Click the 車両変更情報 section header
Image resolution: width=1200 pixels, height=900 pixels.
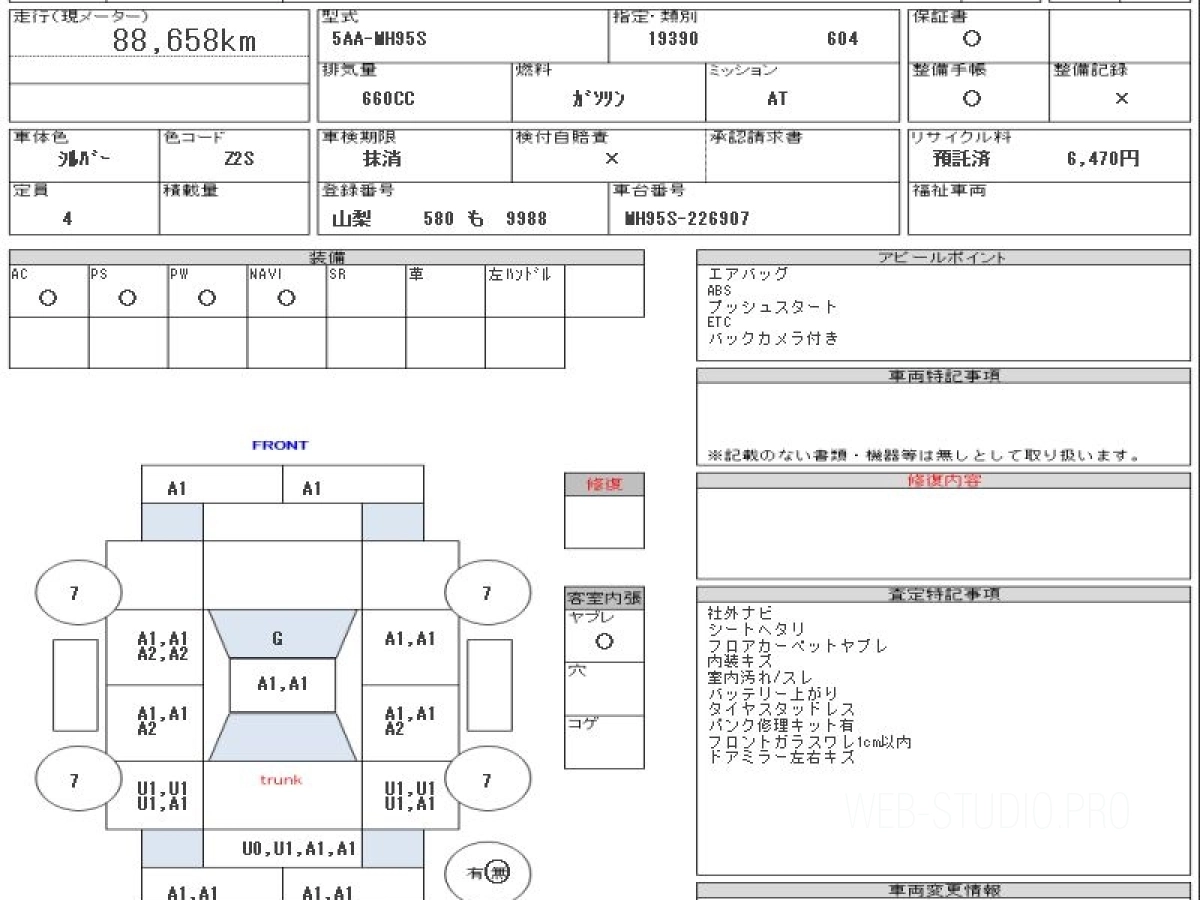944,890
